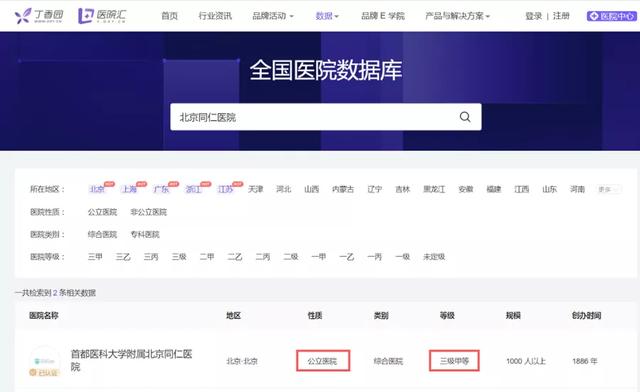The height and width of the screenshot is (392, 640).
Task: Filter region by 安徽
Action: (466, 189)
